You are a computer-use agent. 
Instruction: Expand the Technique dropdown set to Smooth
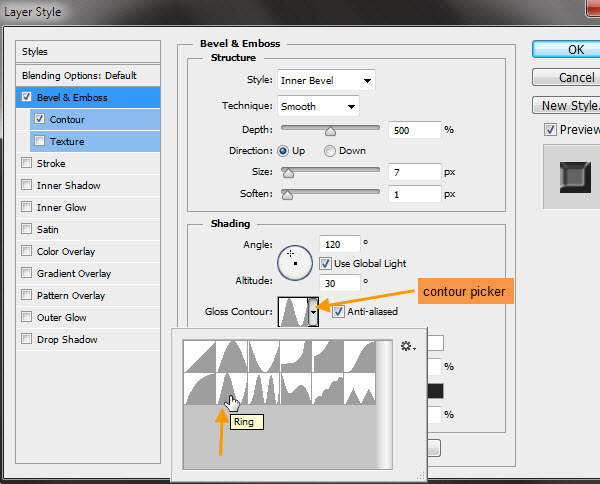319,106
